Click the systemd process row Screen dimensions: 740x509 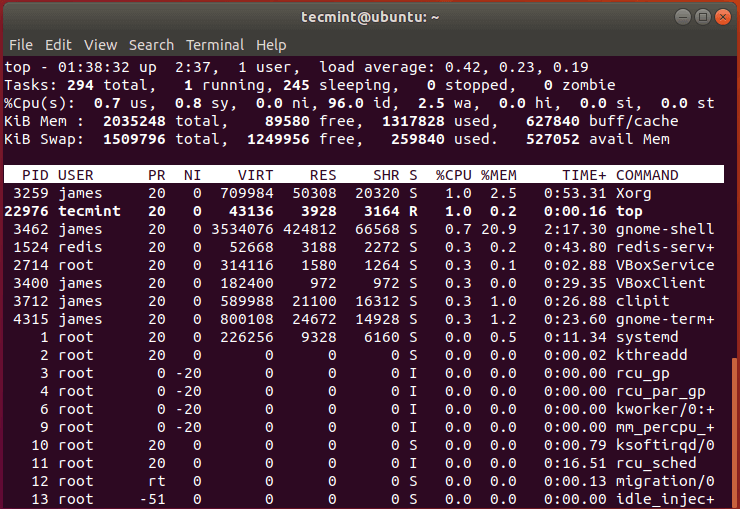(360, 337)
